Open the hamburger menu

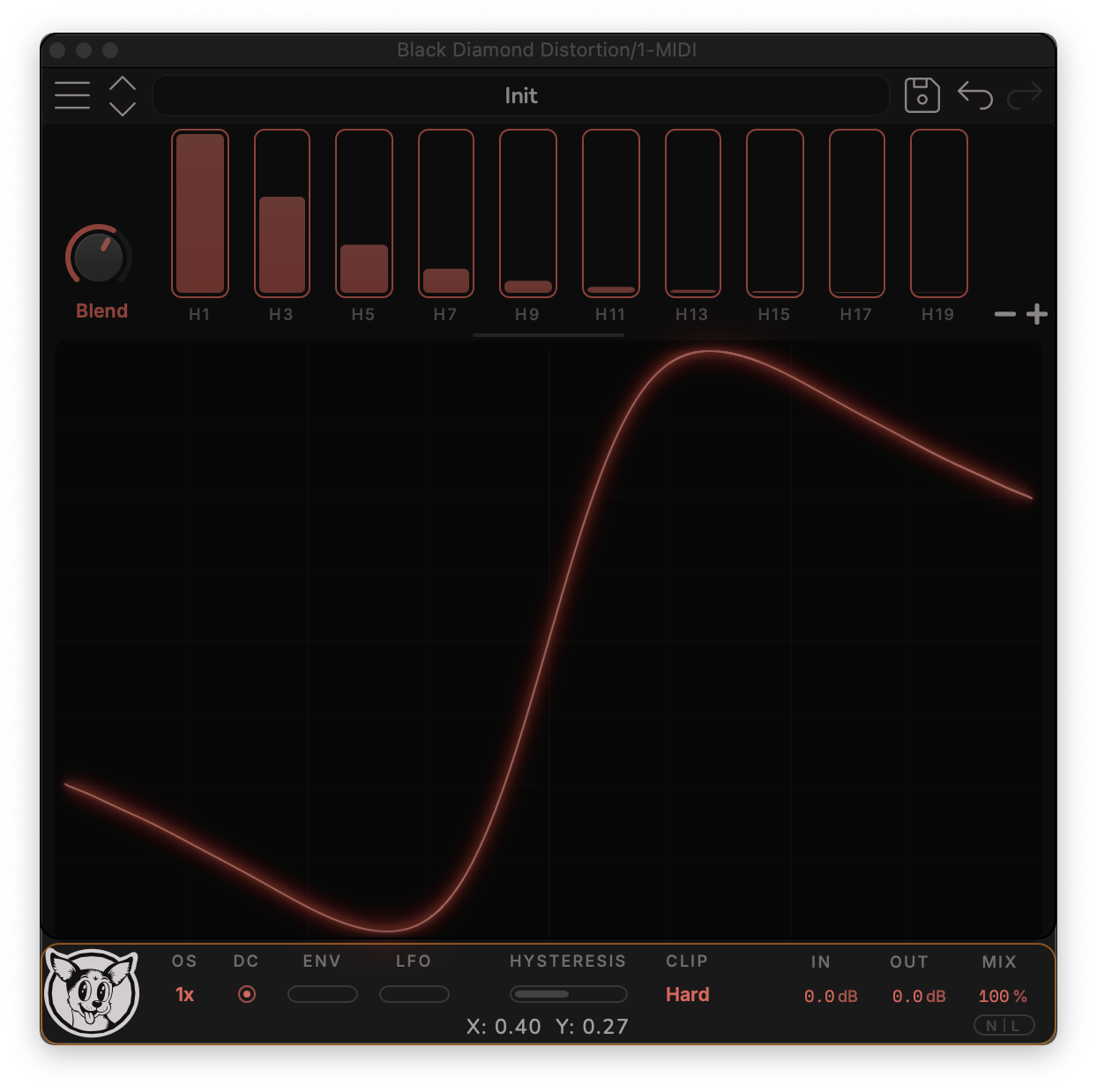click(x=72, y=95)
